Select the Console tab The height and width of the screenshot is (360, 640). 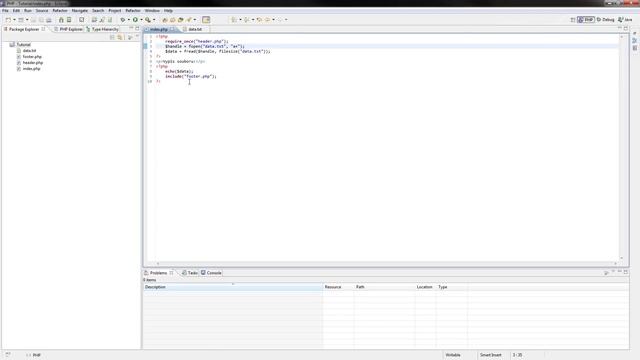pyautogui.click(x=211, y=273)
